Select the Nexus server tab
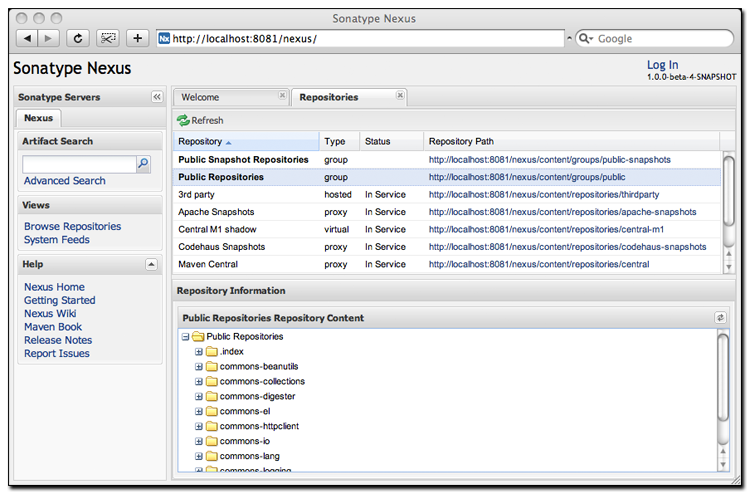This screenshot has height=494, width=750. click(x=39, y=118)
